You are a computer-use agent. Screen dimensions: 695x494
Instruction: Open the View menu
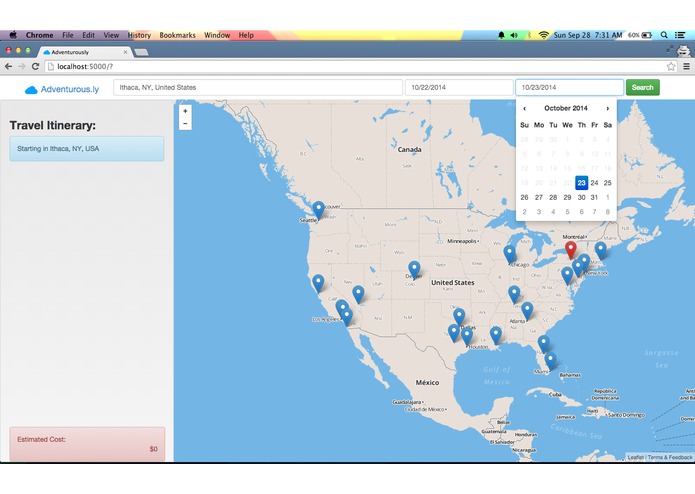pos(111,35)
